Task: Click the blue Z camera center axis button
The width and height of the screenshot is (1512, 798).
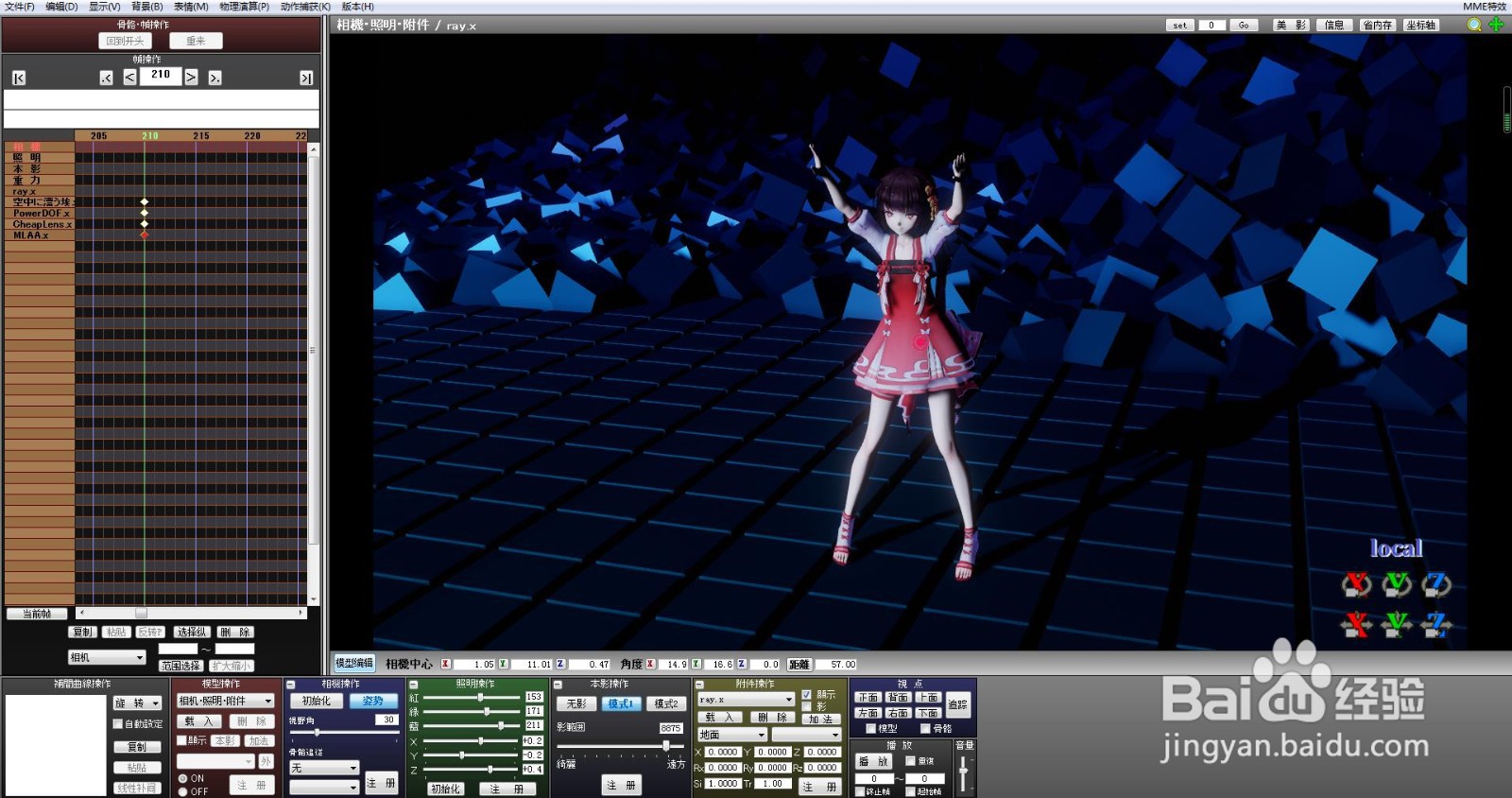Action: coord(560,665)
